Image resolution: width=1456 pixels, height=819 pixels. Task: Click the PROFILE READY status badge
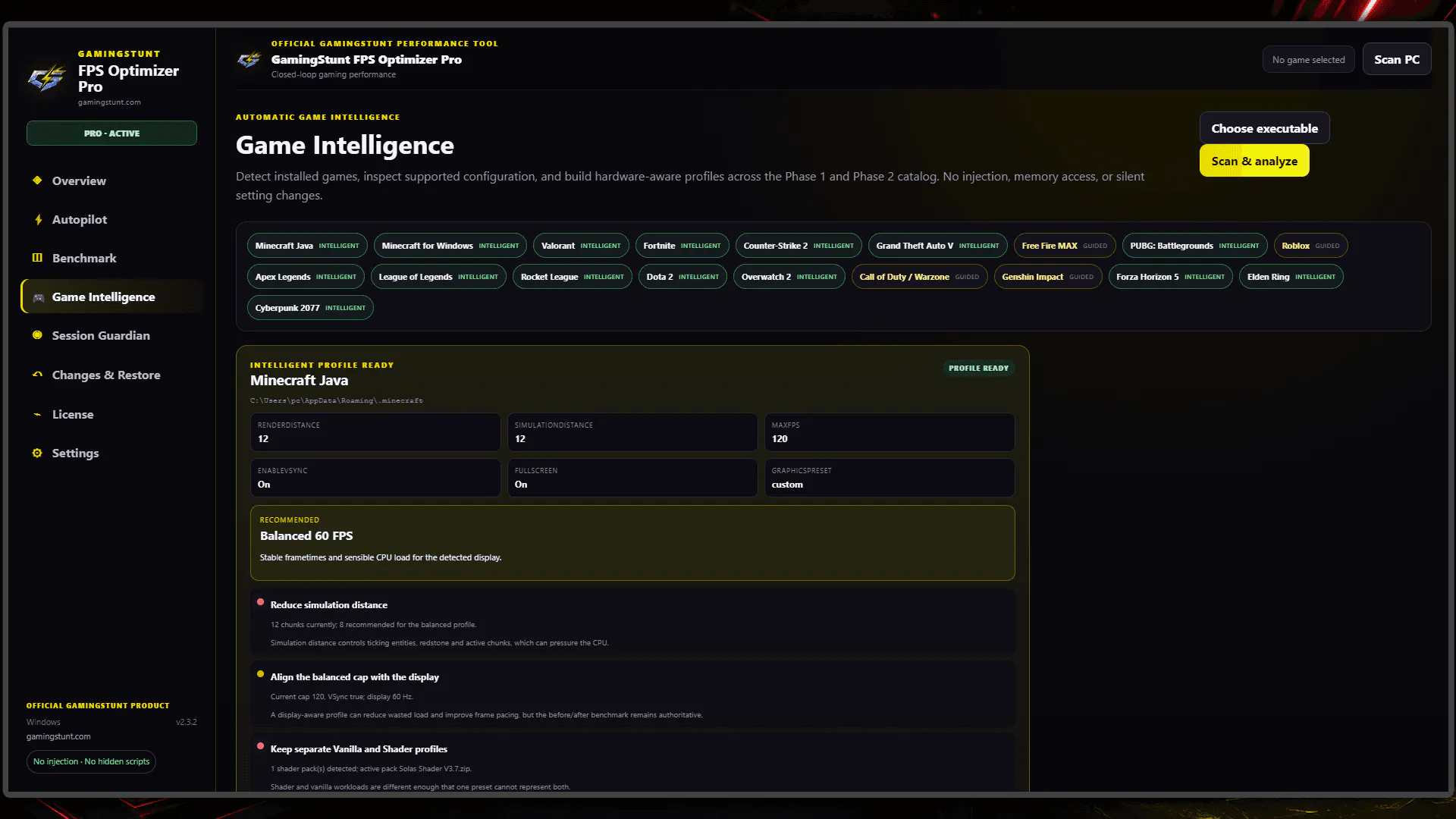[978, 368]
